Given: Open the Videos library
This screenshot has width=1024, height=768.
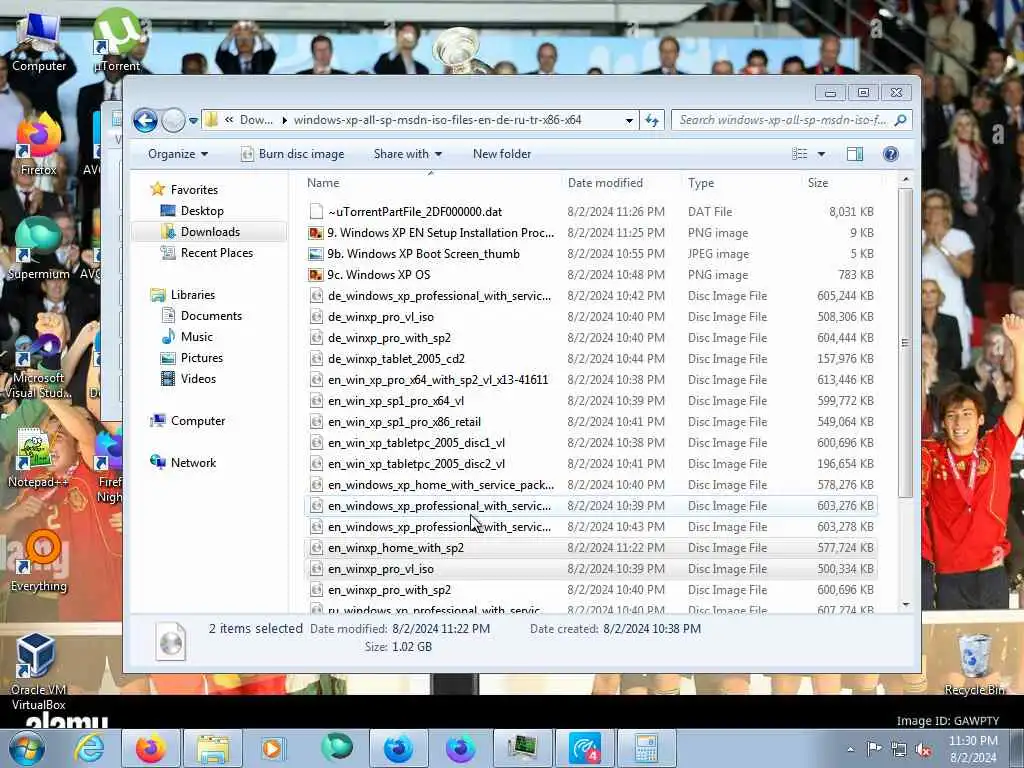Looking at the screenshot, I should pos(198,379).
